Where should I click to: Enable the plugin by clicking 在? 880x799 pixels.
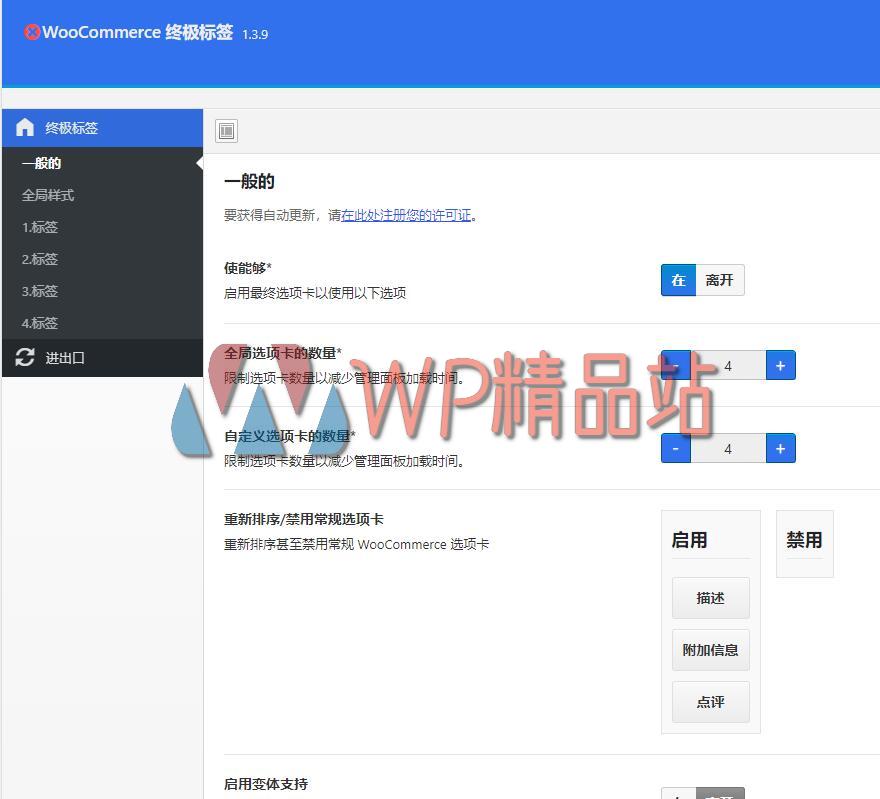tap(678, 280)
